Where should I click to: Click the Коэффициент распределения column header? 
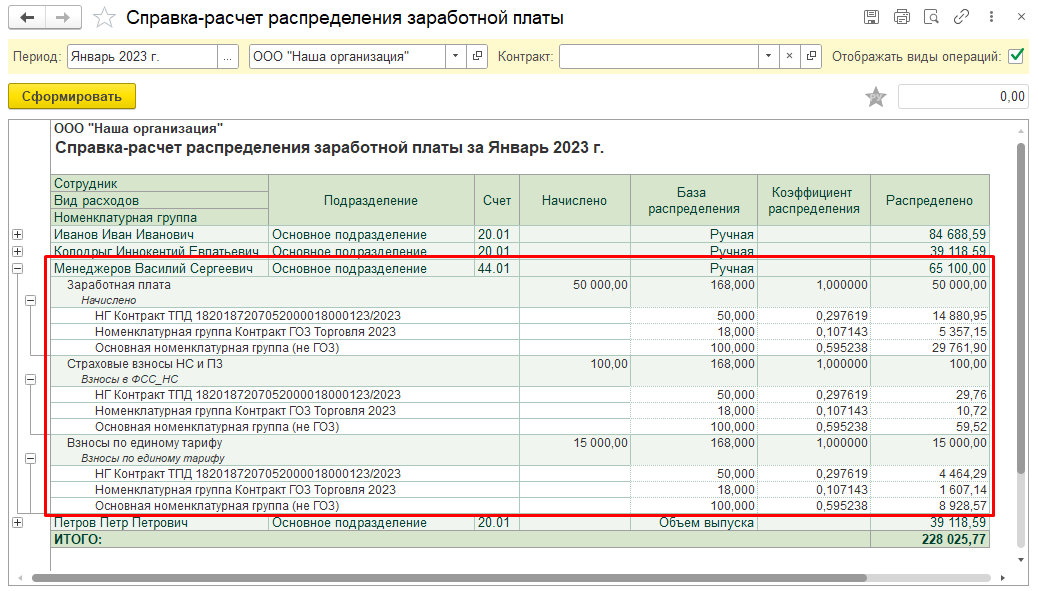click(814, 201)
